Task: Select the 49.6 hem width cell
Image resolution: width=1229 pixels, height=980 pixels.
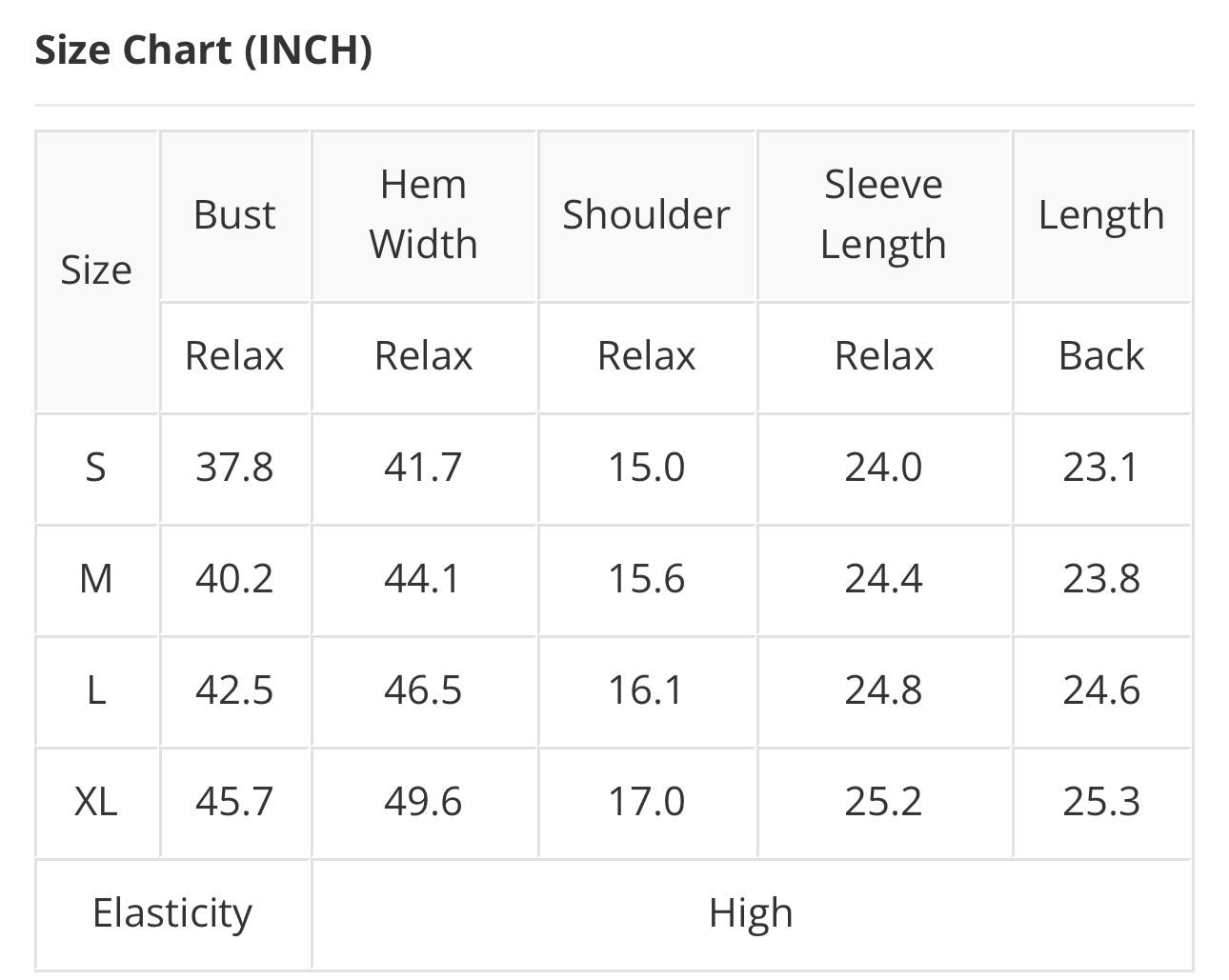Action: [423, 802]
